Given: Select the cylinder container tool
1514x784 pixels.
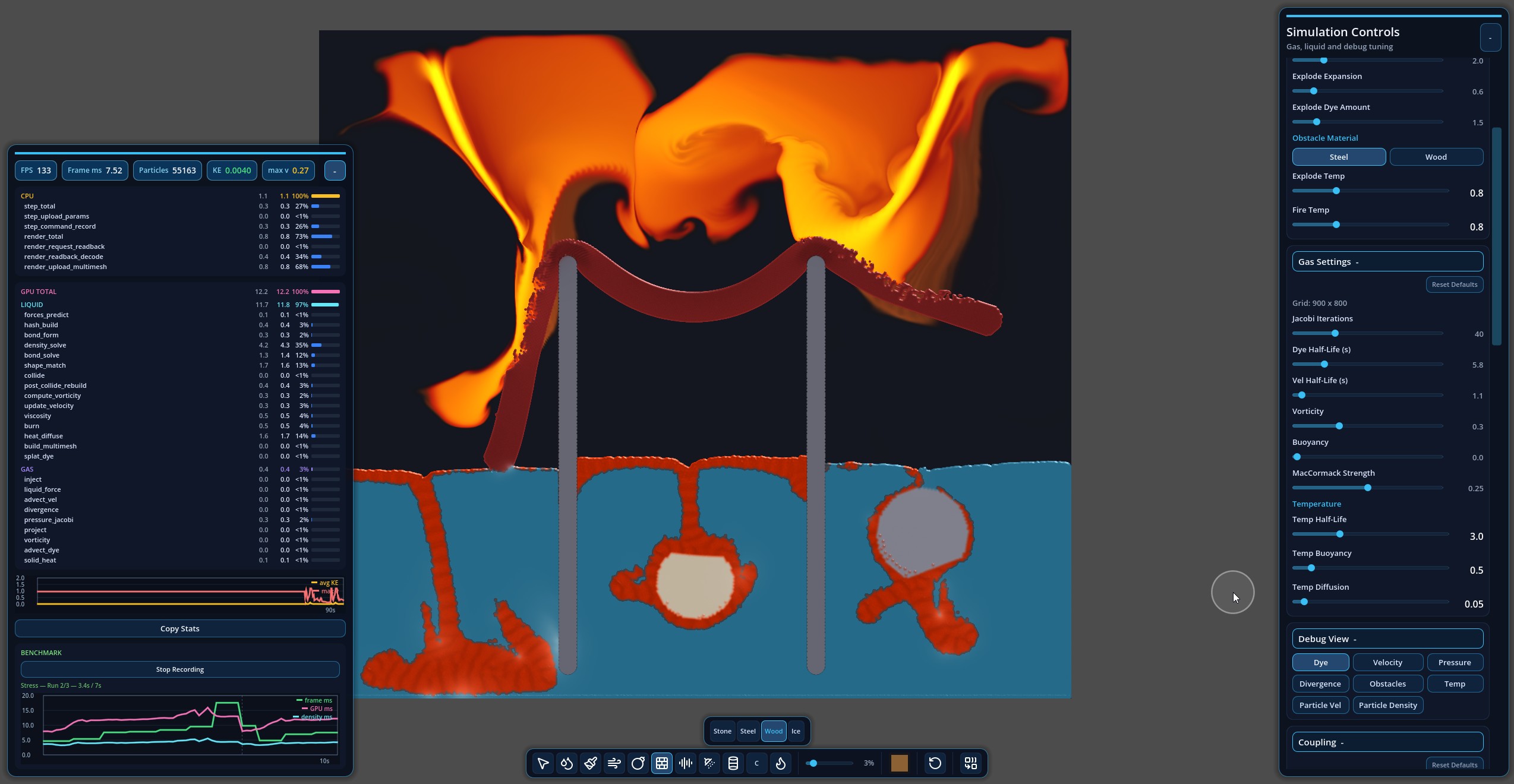Looking at the screenshot, I should (x=733, y=763).
